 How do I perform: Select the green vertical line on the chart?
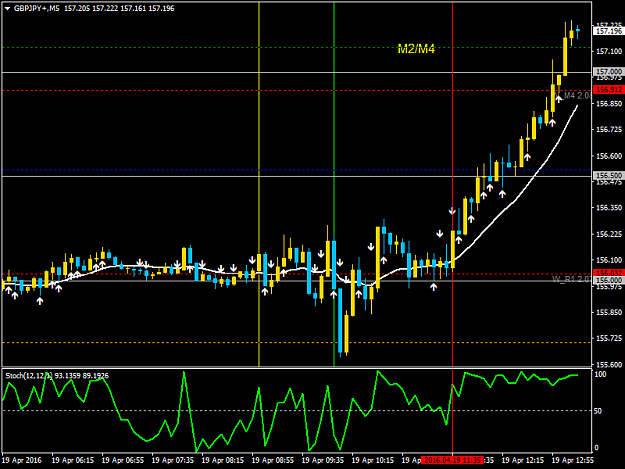pos(334,183)
